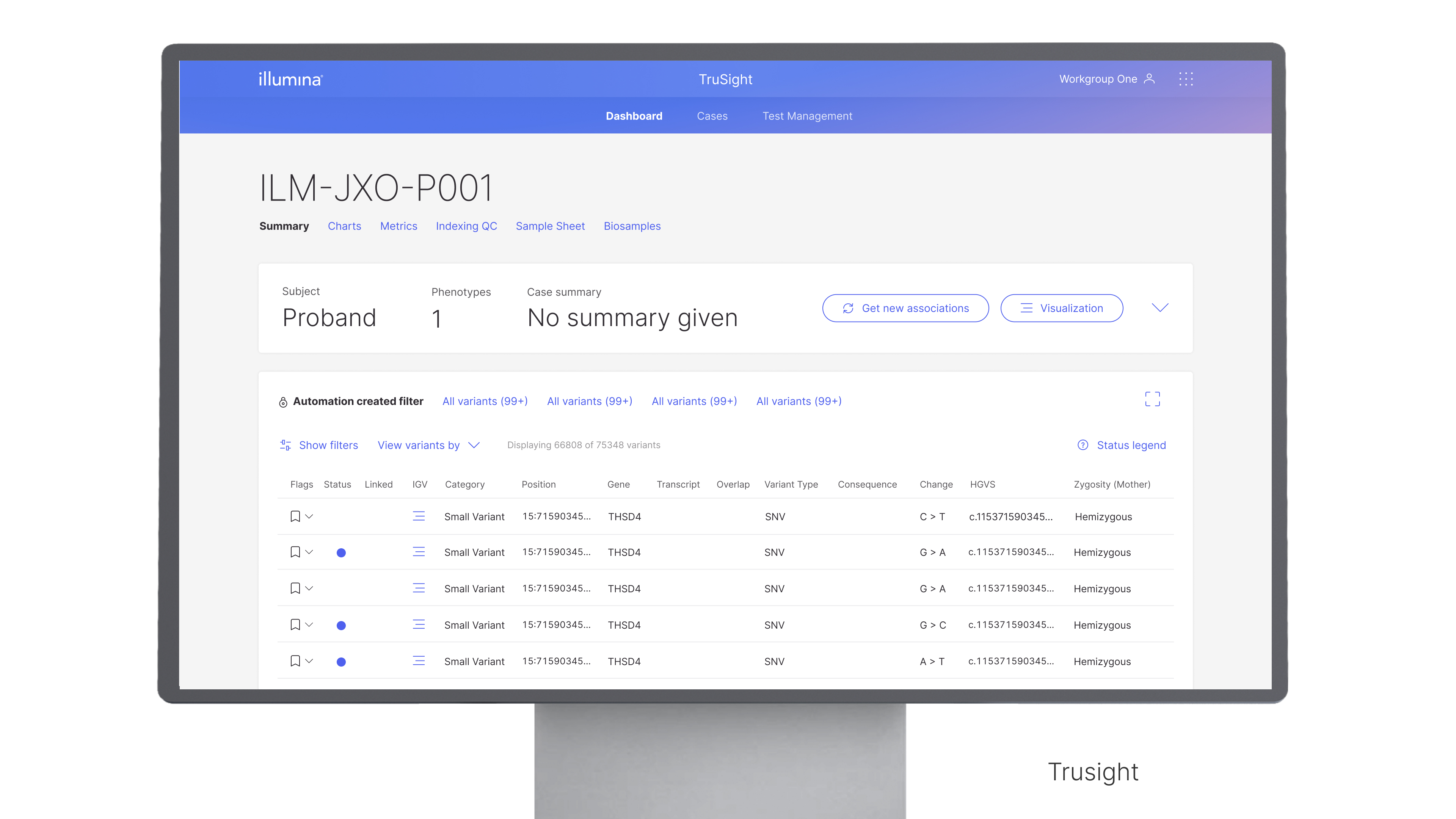Open the Test Management tab
The image size is (1456, 819).
[807, 116]
